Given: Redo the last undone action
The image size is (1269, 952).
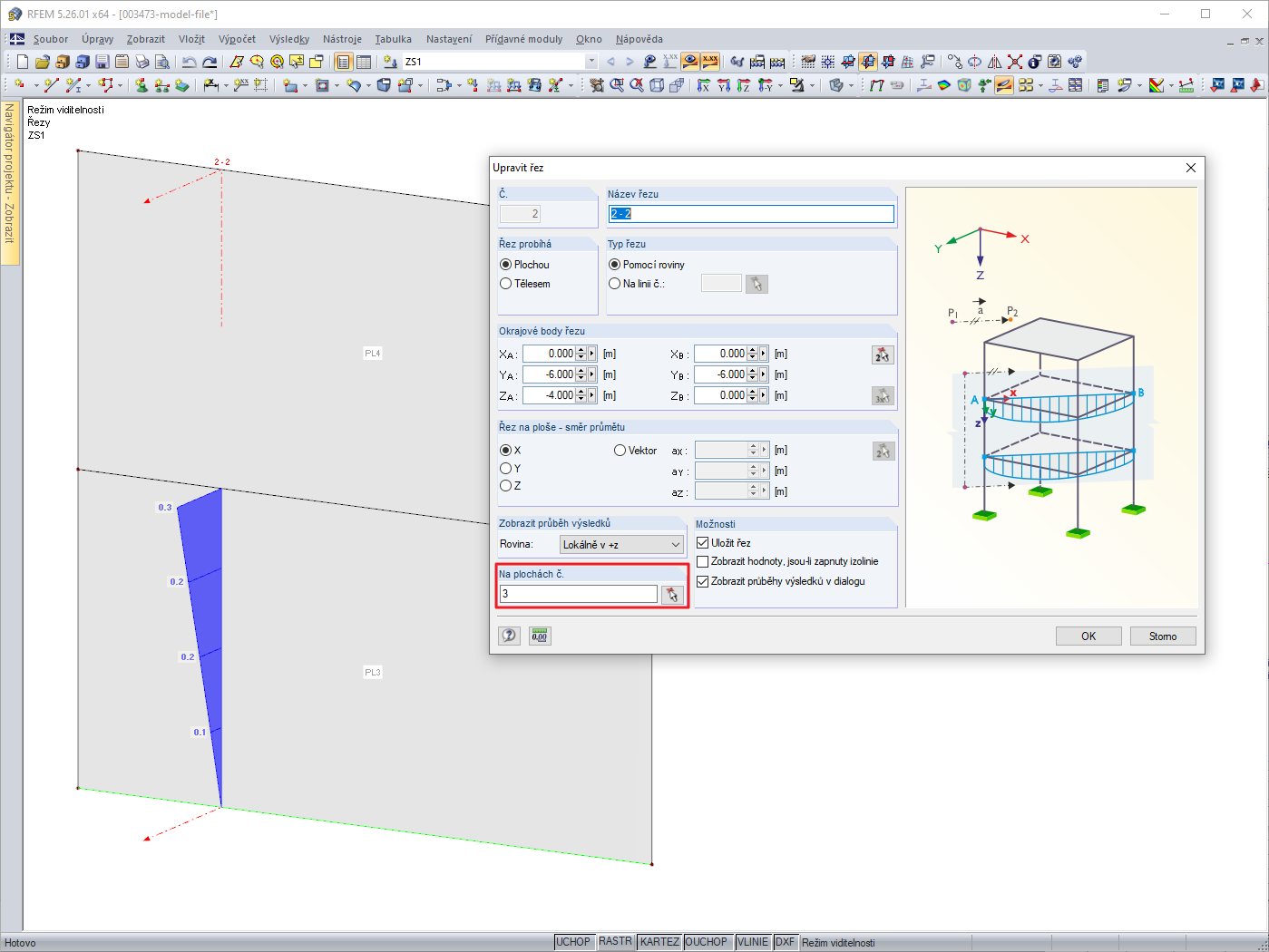Looking at the screenshot, I should 210,62.
